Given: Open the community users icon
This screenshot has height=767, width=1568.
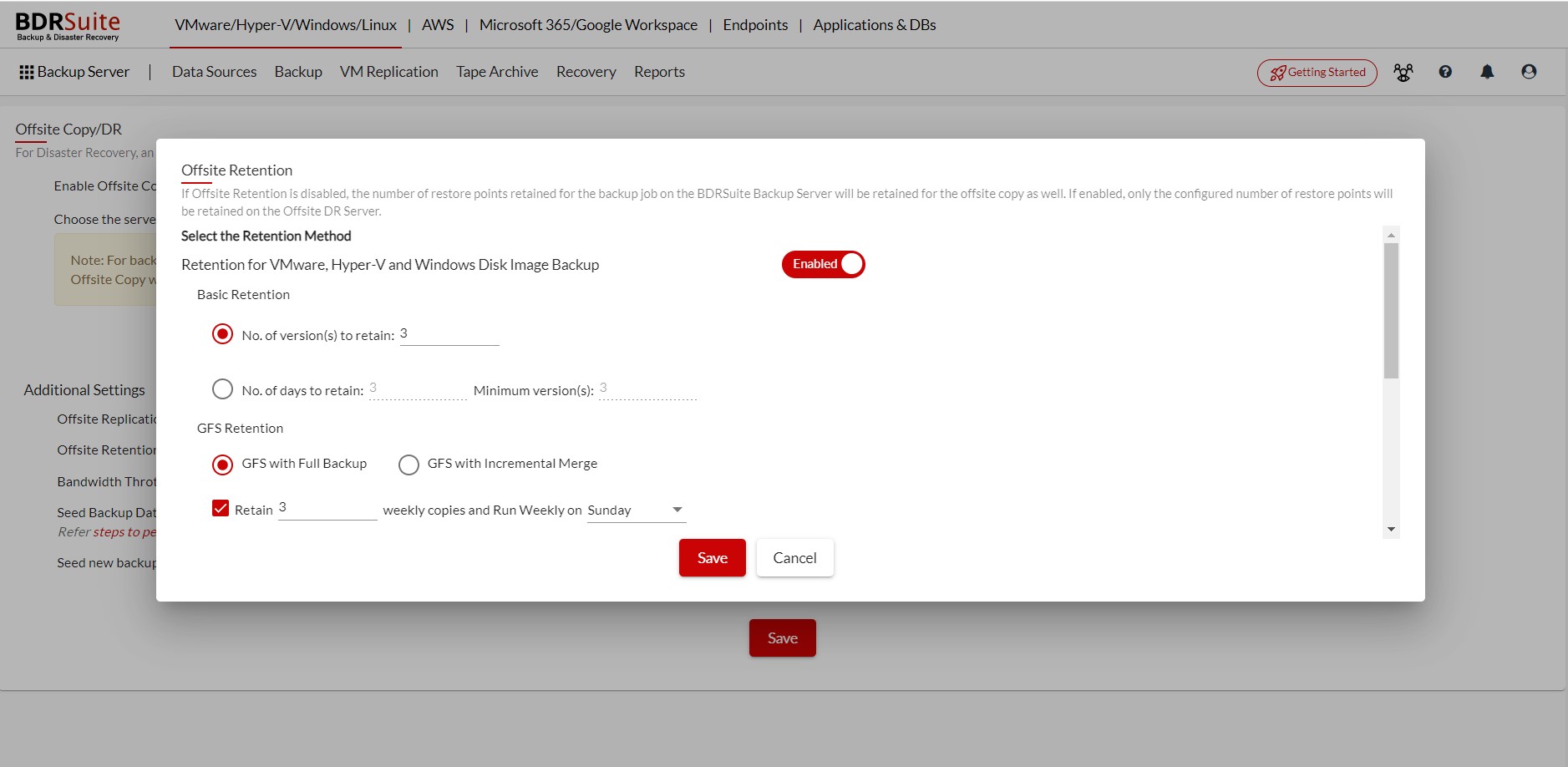Looking at the screenshot, I should [1403, 73].
